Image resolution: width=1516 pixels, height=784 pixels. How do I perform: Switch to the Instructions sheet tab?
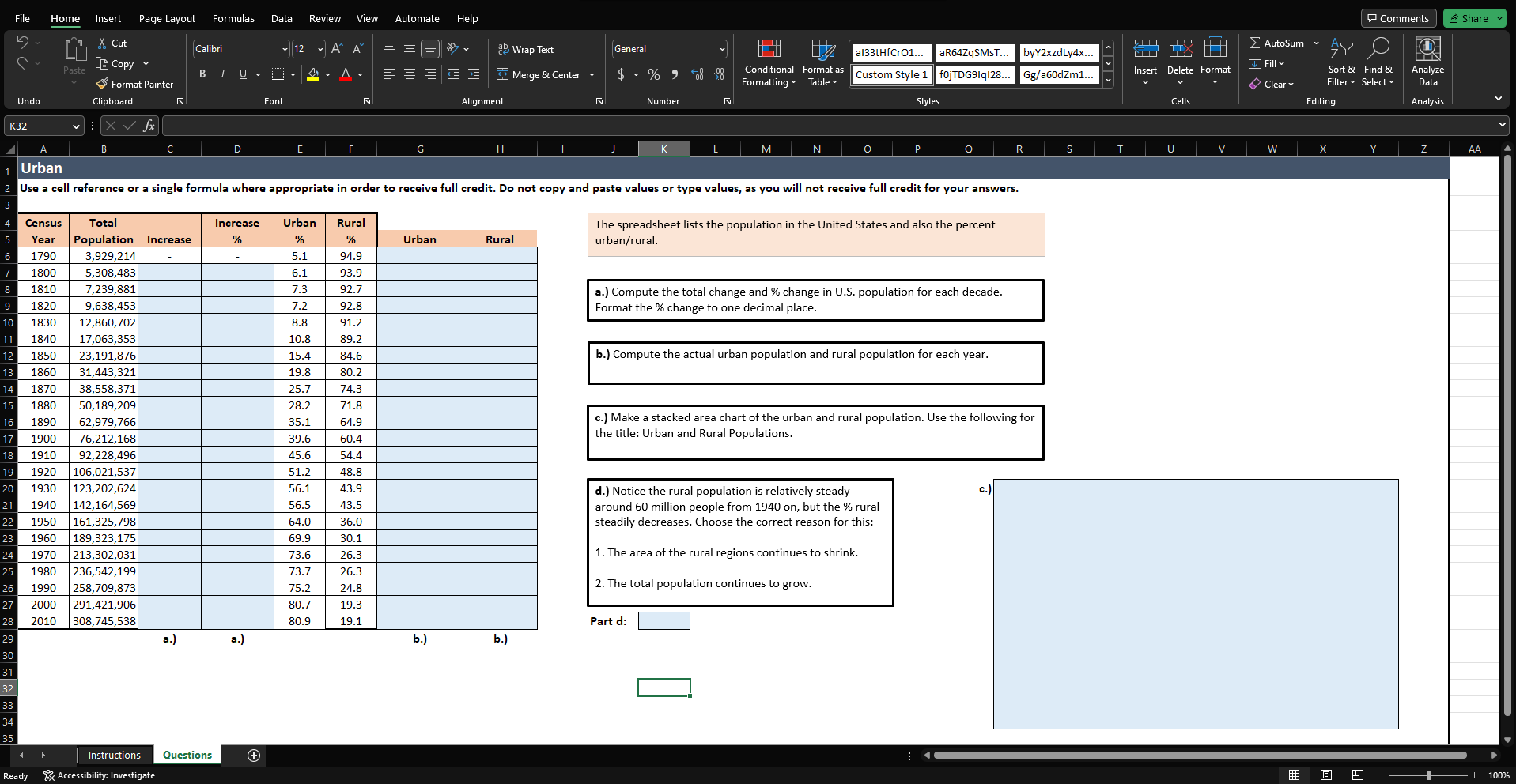(x=114, y=756)
